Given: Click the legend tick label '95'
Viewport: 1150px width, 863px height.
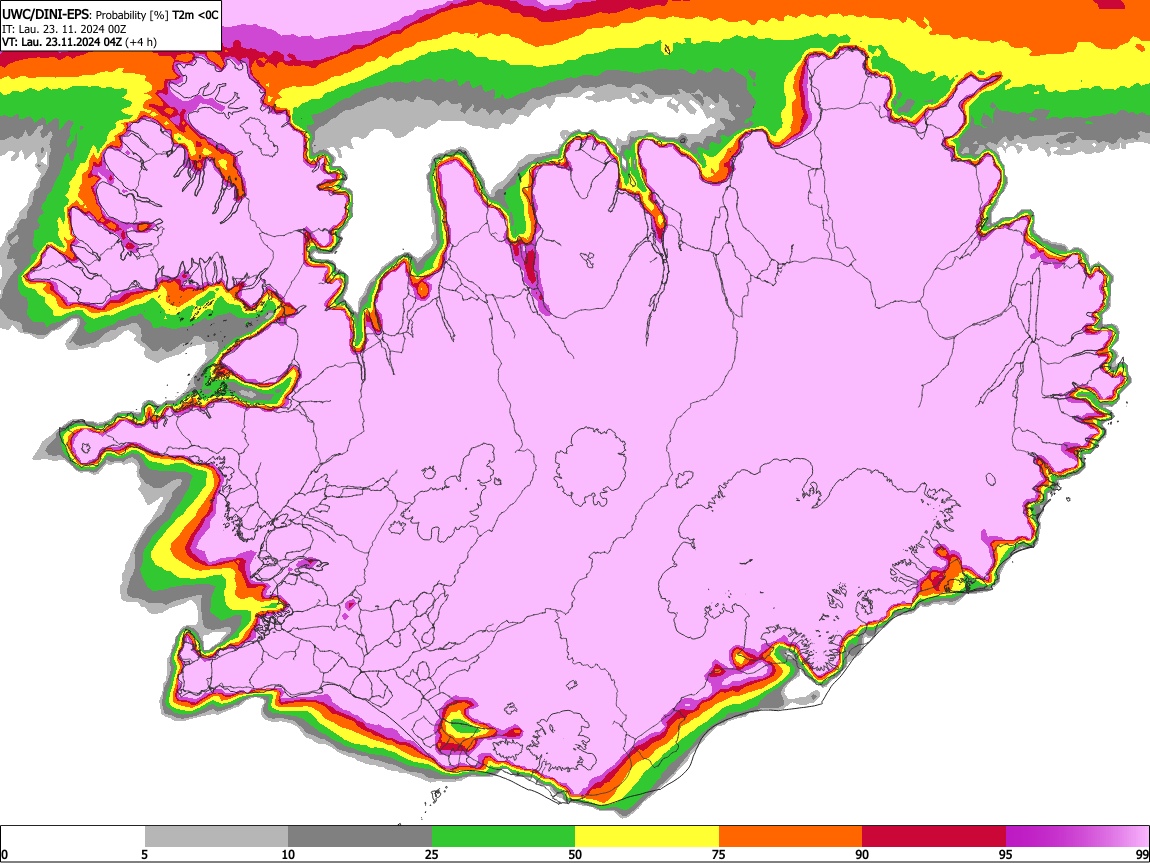Looking at the screenshot, I should (1006, 854).
